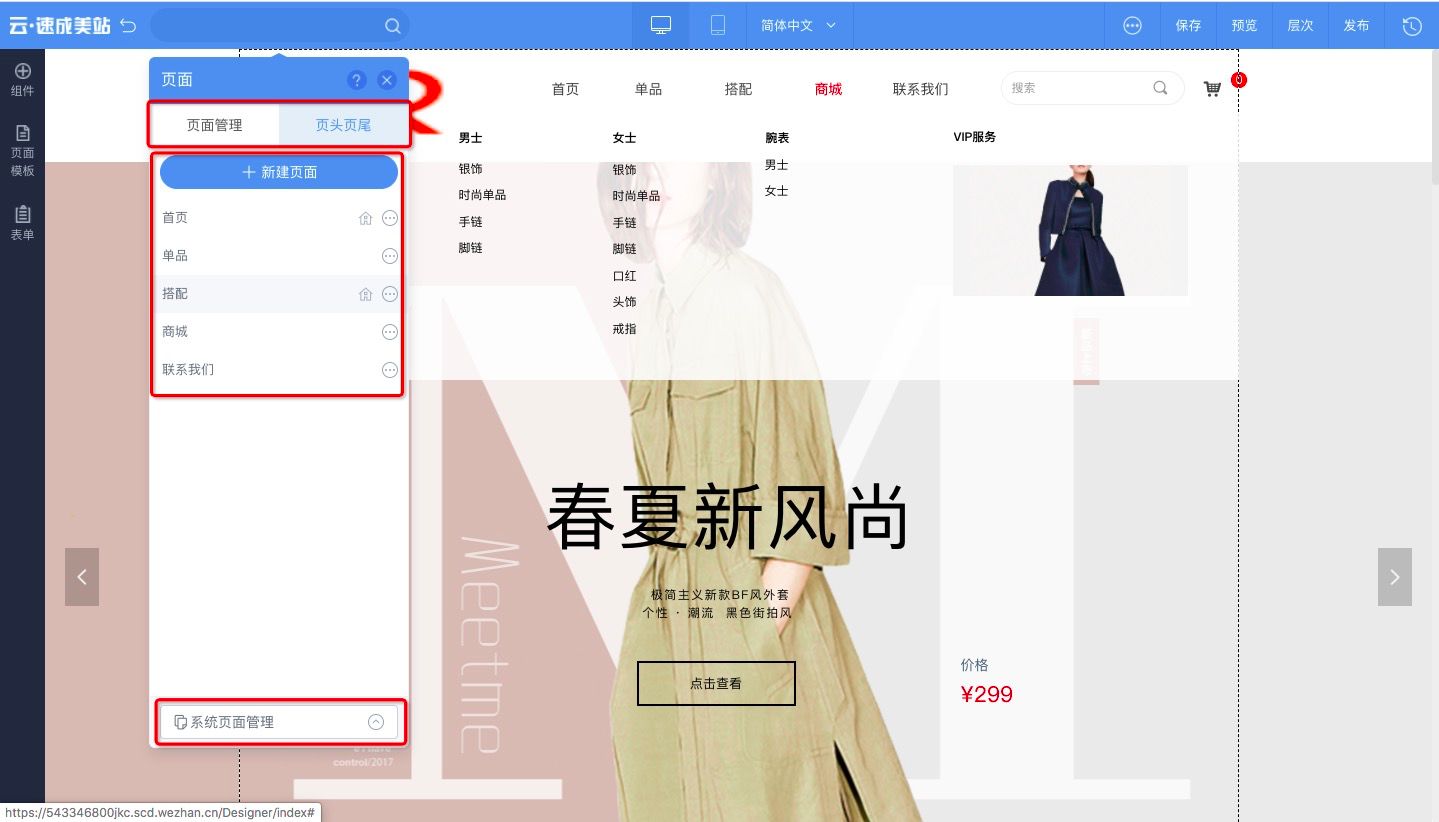Click 男士 heading in dropdown menu
The width and height of the screenshot is (1439, 822).
pos(470,138)
